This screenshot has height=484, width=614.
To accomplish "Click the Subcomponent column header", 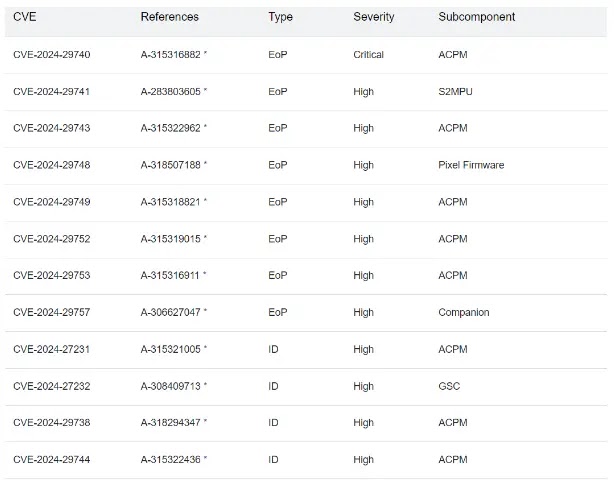I will (477, 17).
